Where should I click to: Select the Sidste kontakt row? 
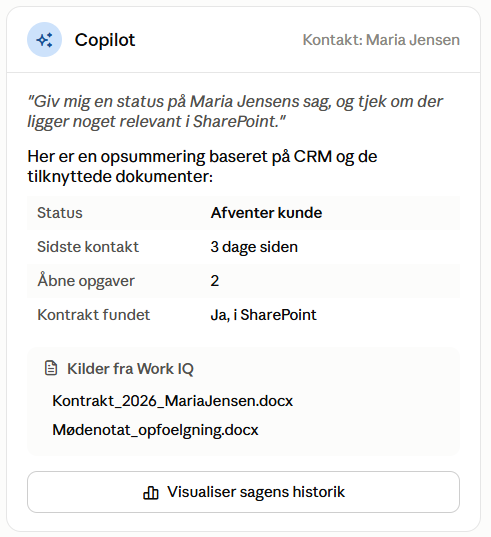pyautogui.click(x=243, y=247)
